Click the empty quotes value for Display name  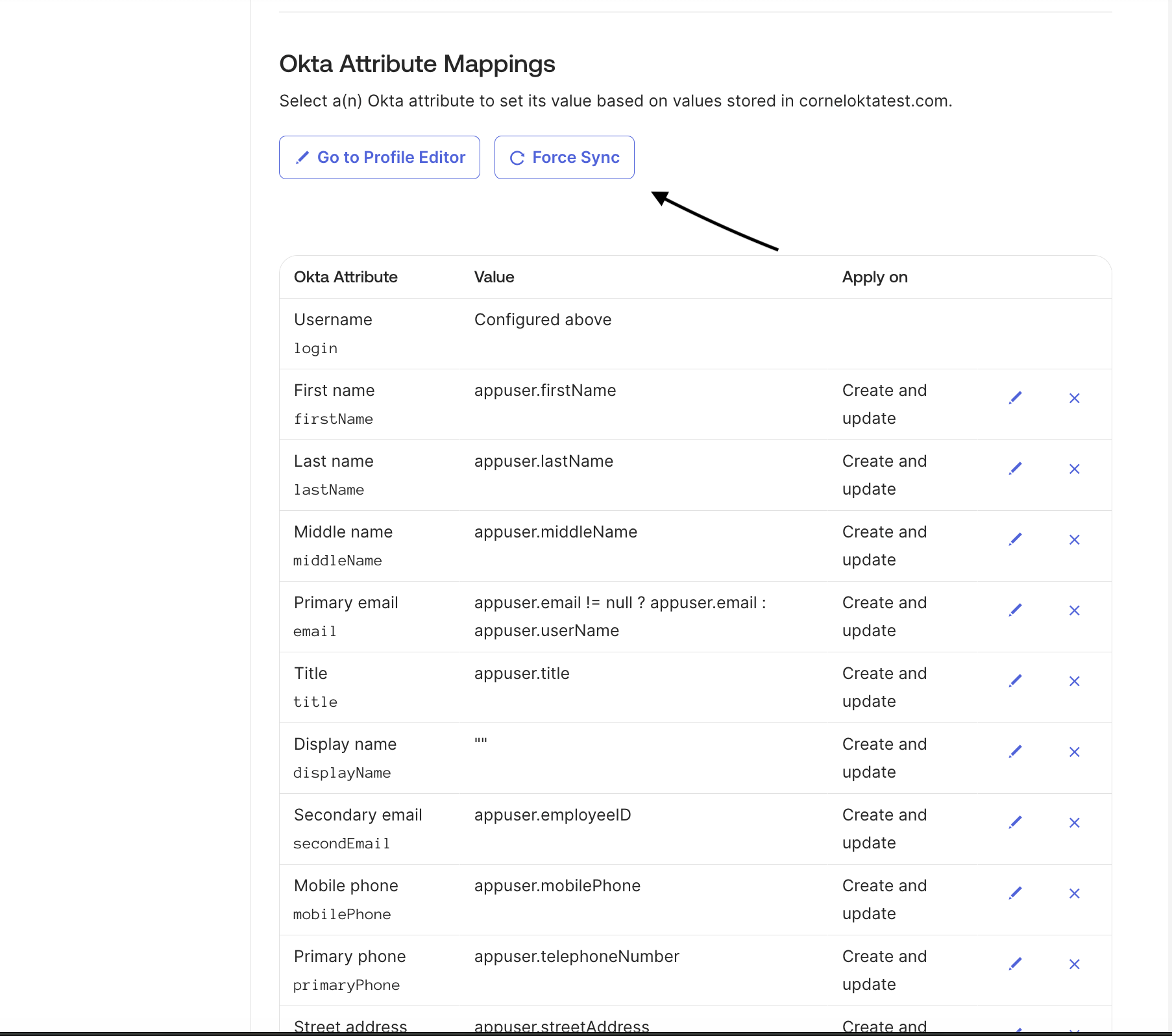click(481, 741)
